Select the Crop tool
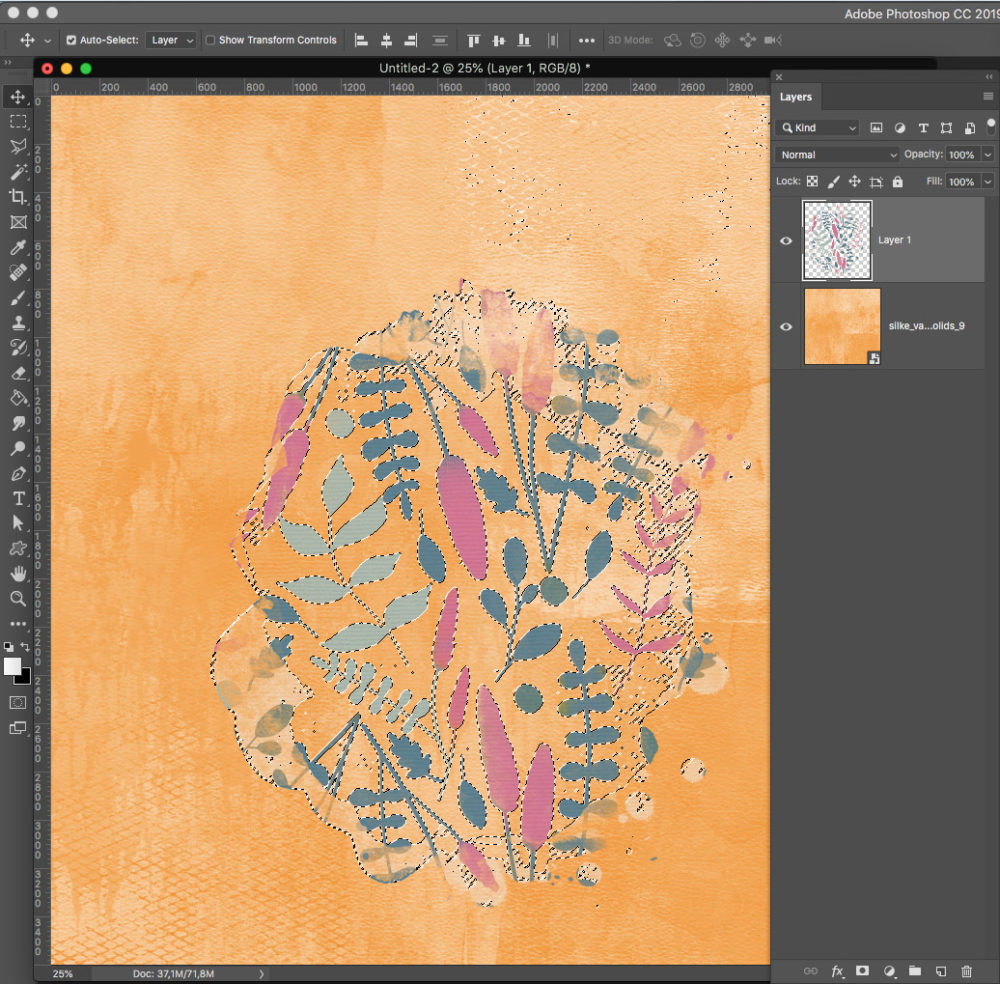 (18, 197)
